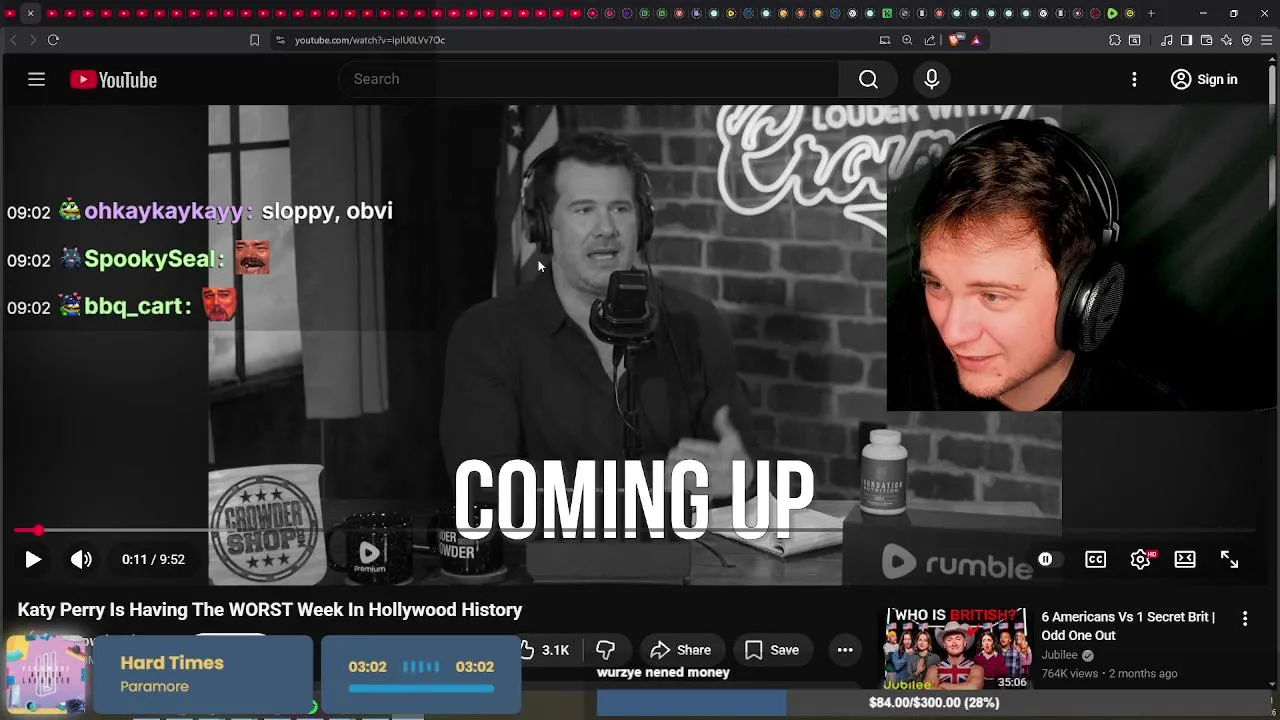The image size is (1280, 720).
Task: Open site settings icon beside URL
Action: (280, 40)
